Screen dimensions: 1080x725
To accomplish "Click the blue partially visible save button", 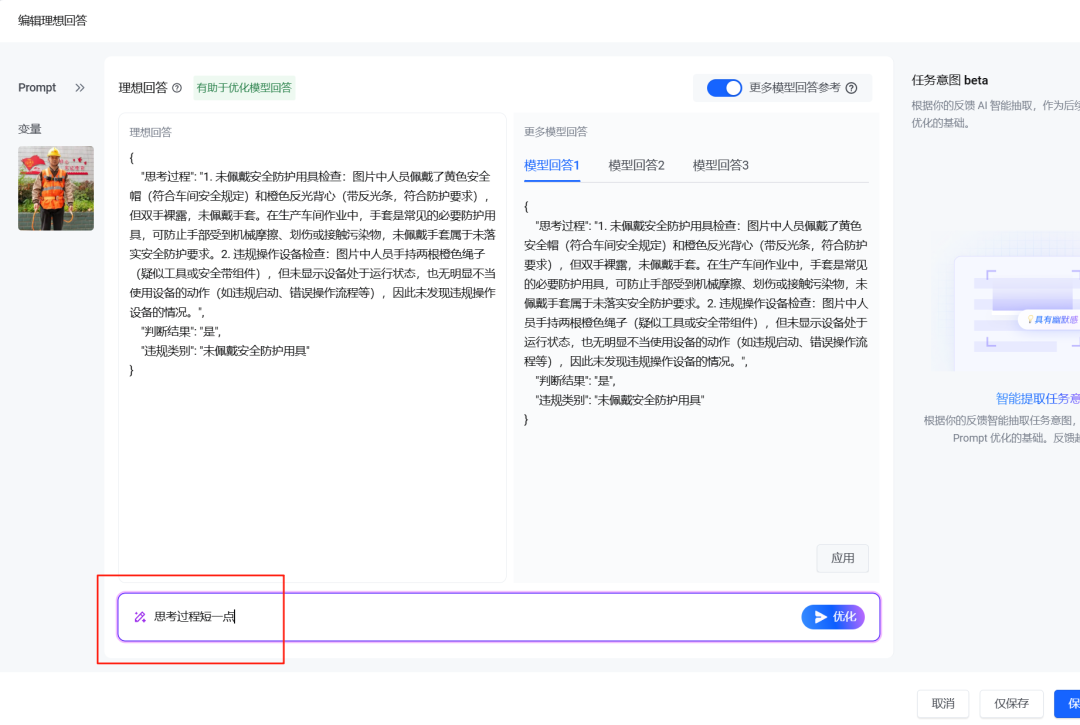I will [1067, 704].
